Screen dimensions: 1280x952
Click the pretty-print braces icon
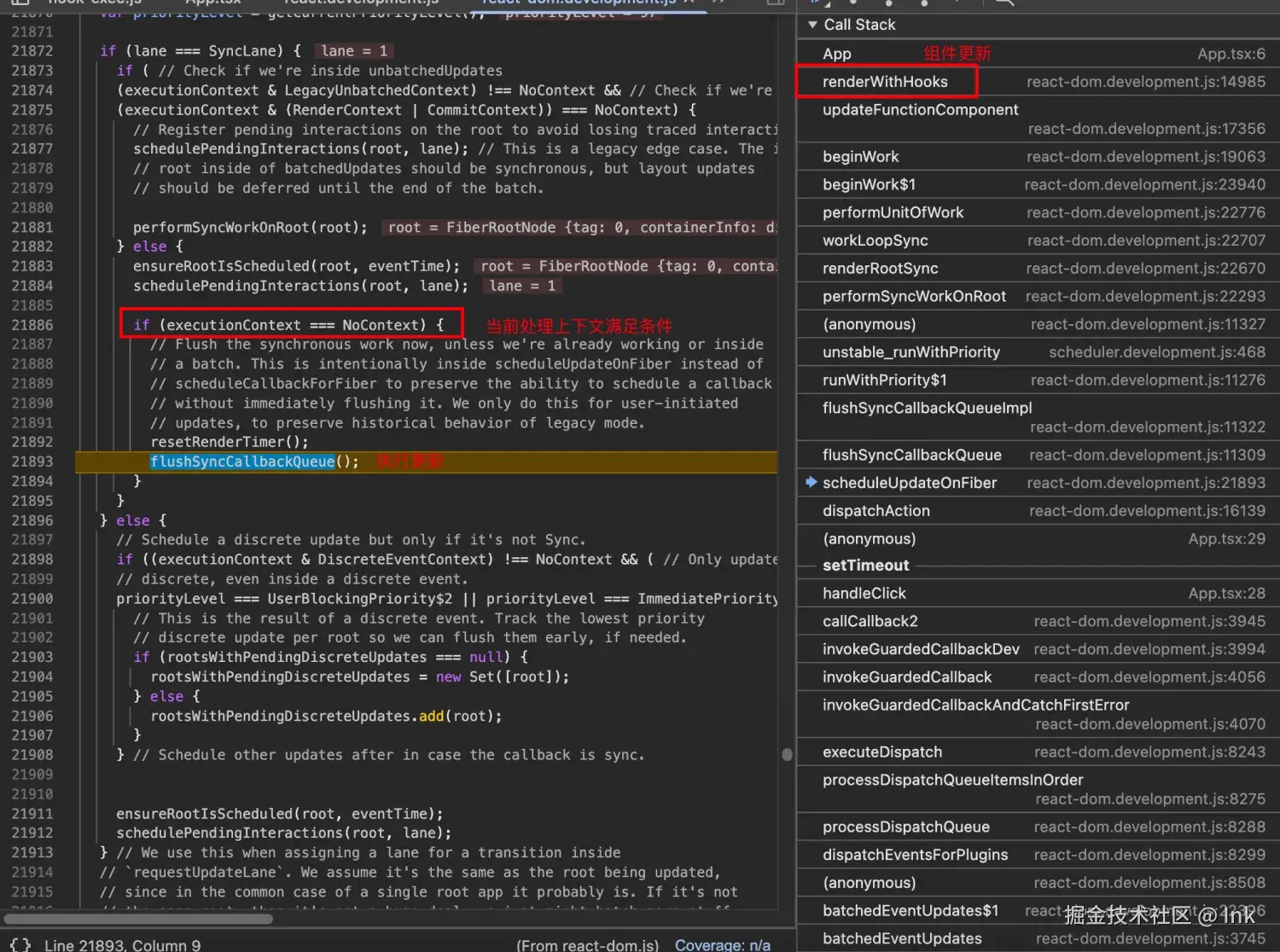click(x=20, y=944)
